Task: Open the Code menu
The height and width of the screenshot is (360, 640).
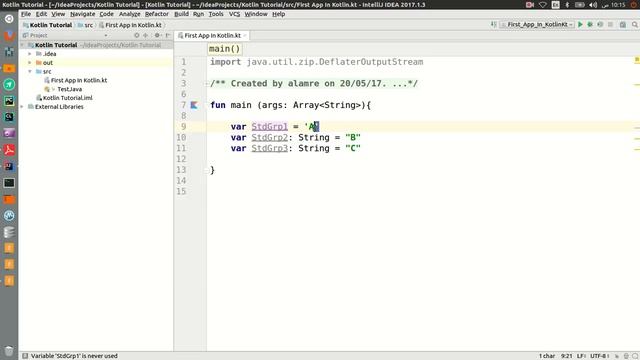Action: tap(107, 14)
